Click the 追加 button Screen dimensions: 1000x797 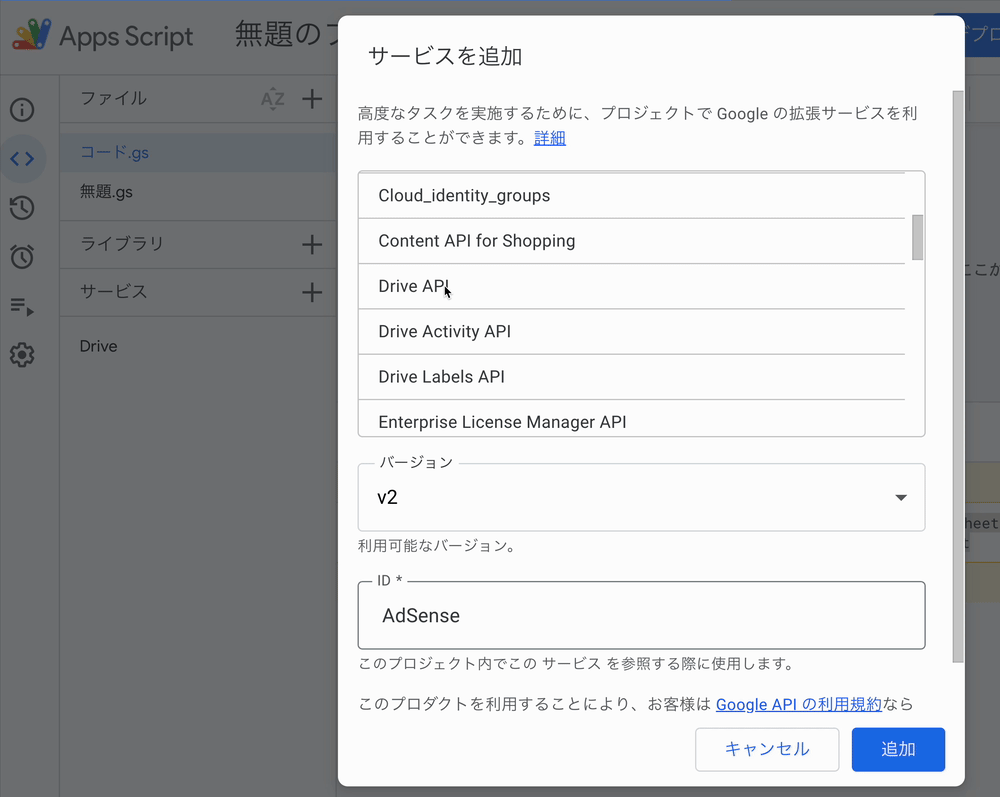click(x=898, y=749)
